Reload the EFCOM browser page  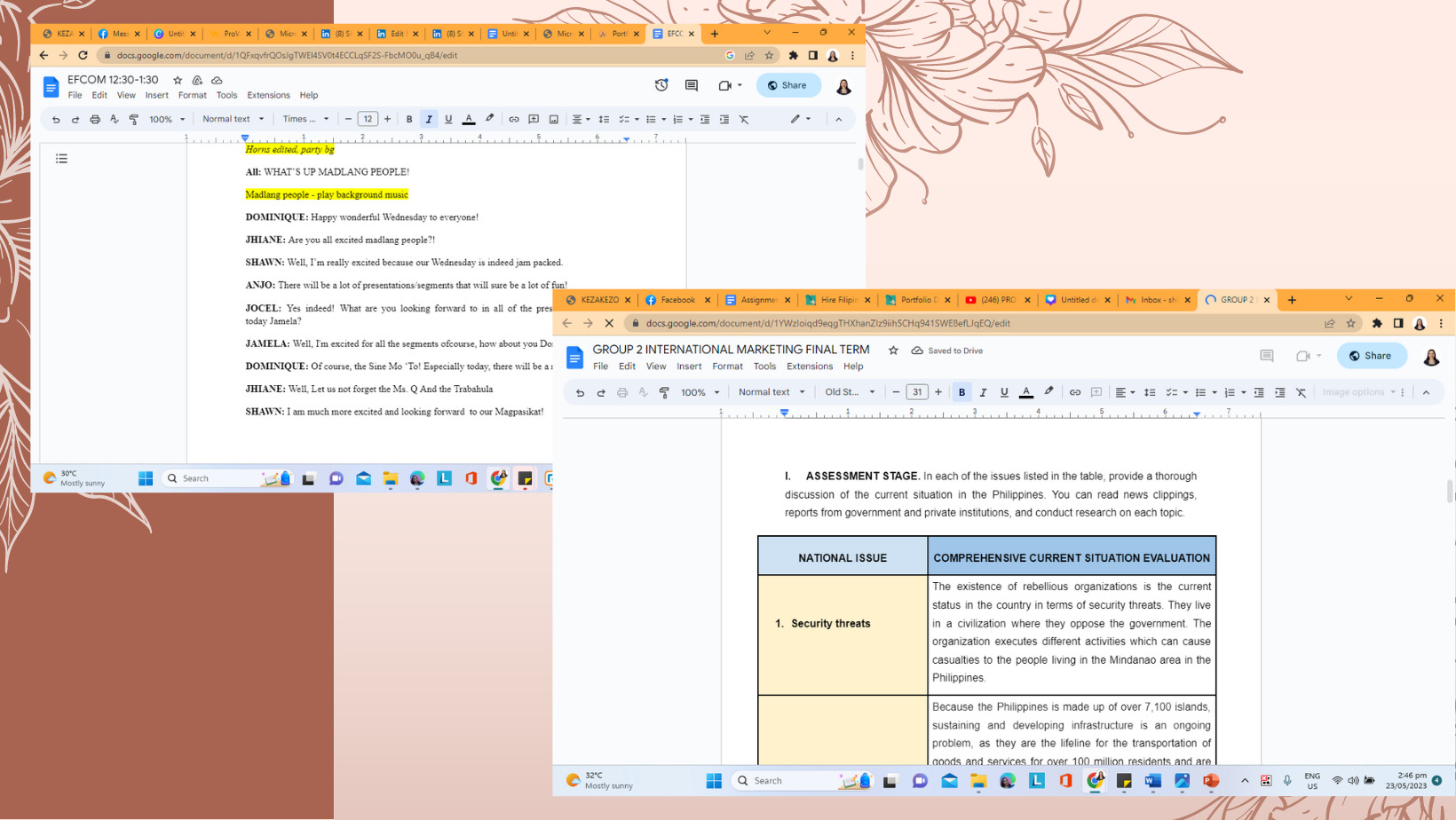(x=83, y=55)
